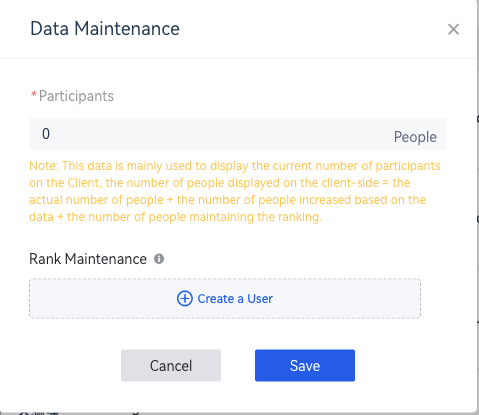Click empty space between Cancel and Save
The height and width of the screenshot is (415, 479).
coord(238,365)
